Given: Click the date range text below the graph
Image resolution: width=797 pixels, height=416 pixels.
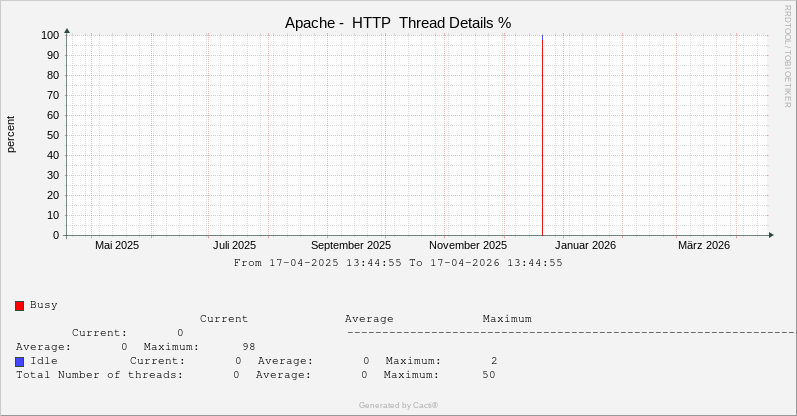Looking at the screenshot, I should click(x=398, y=263).
